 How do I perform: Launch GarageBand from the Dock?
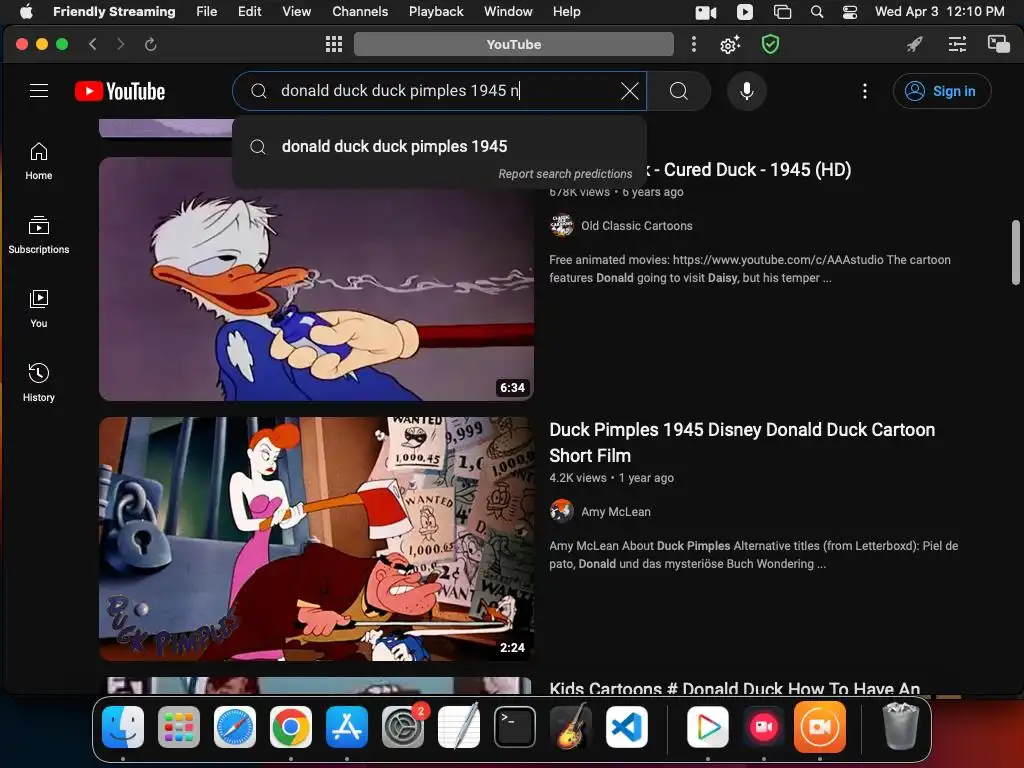(x=571, y=727)
